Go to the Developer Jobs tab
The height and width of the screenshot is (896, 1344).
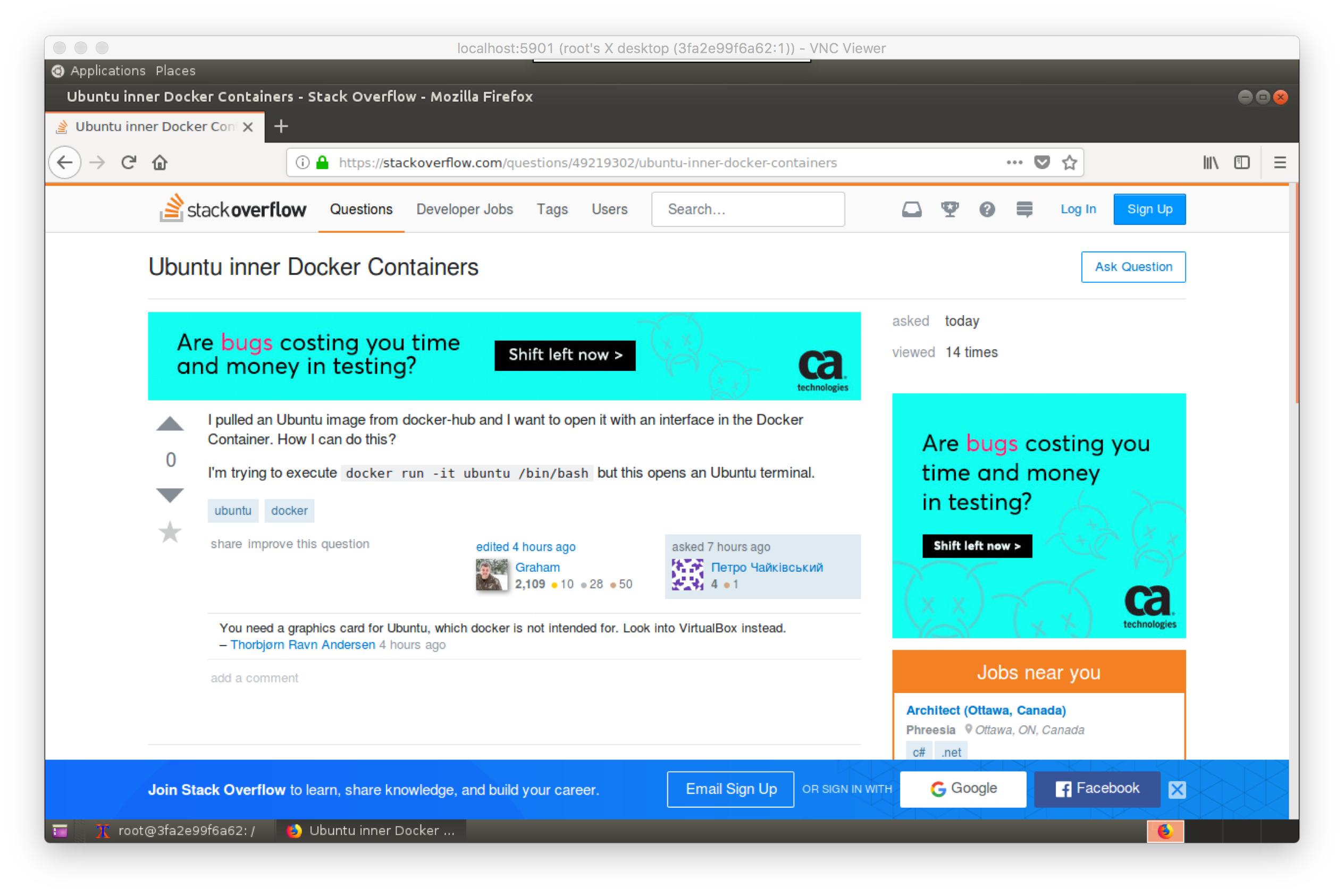(464, 209)
